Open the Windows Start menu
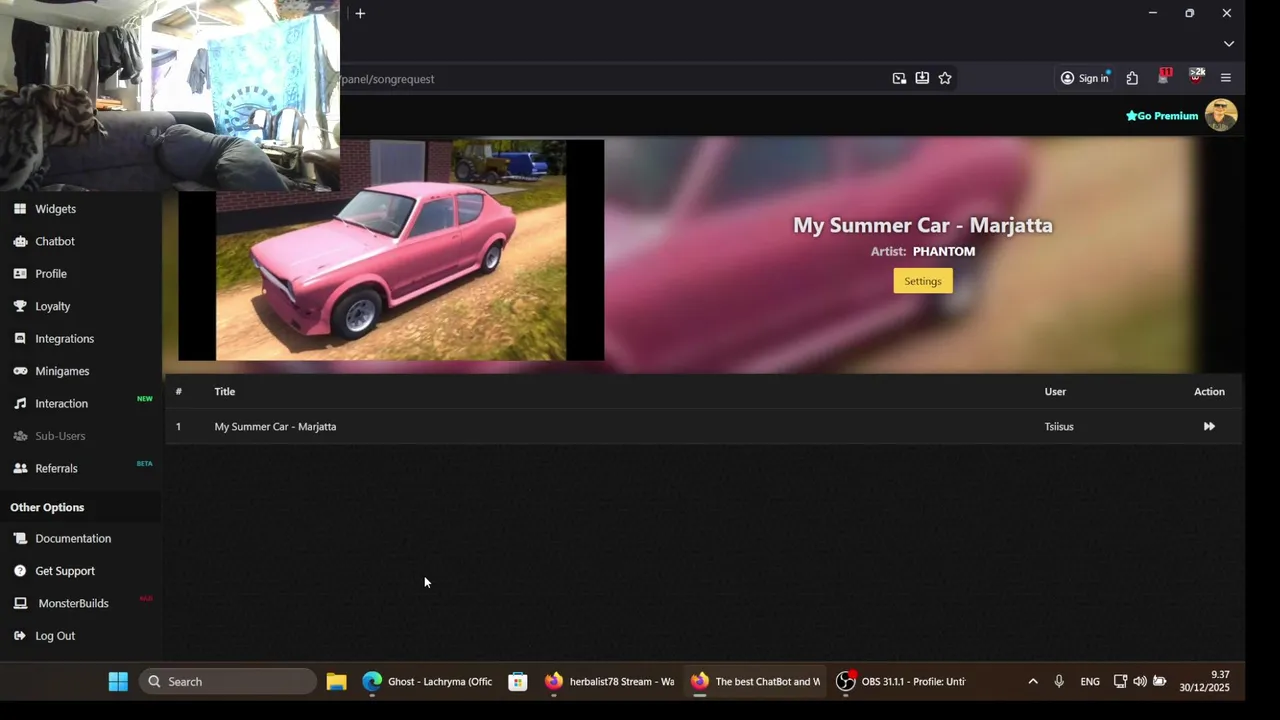This screenshot has height=720, width=1280. pyautogui.click(x=118, y=682)
